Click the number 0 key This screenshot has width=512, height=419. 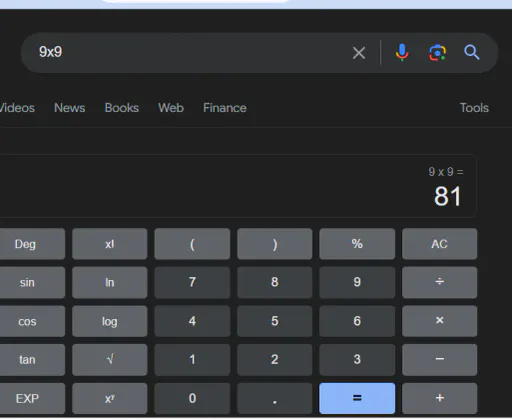pyautogui.click(x=192, y=398)
